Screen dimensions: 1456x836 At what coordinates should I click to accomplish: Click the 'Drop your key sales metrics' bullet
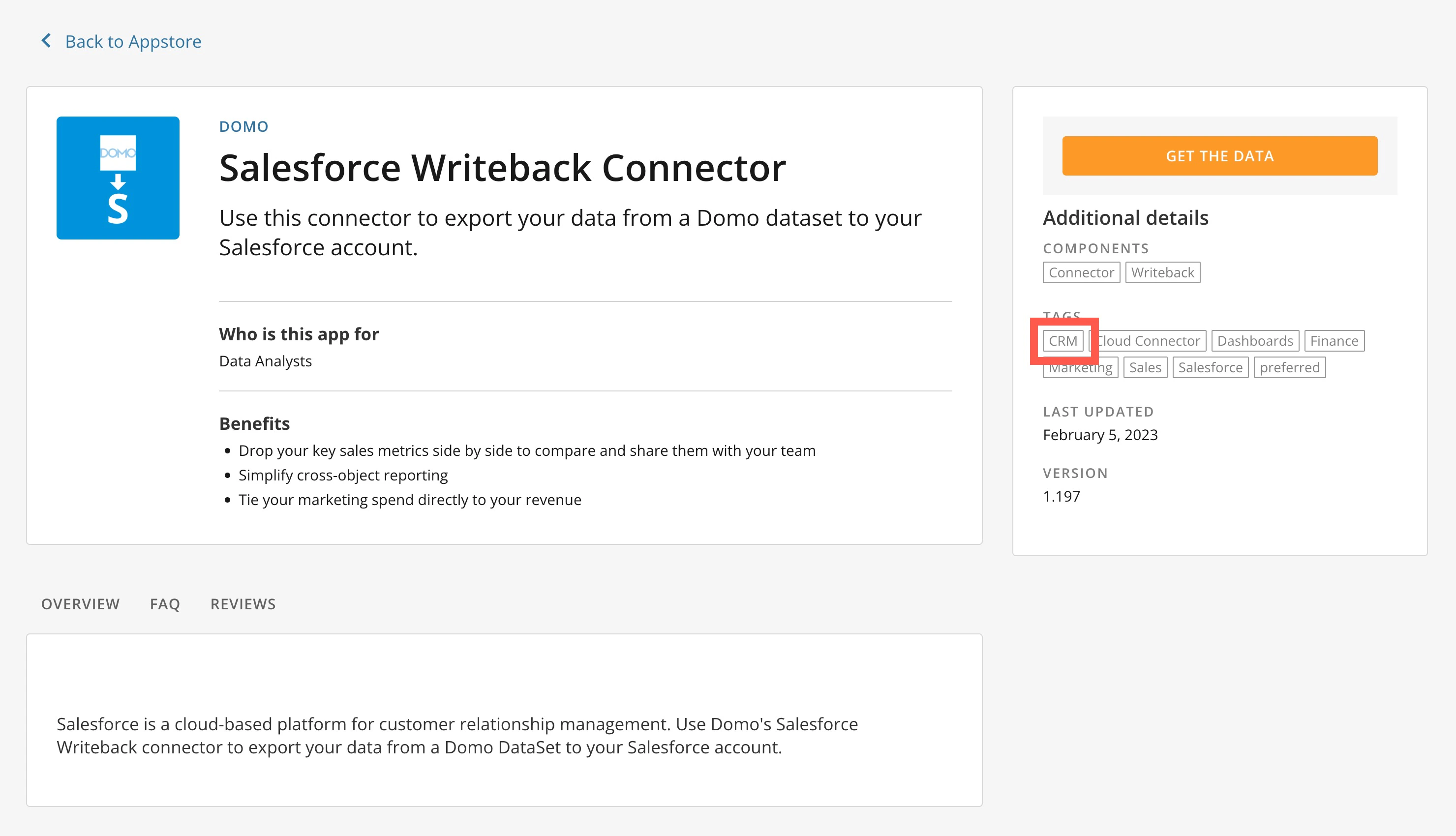tap(527, 451)
